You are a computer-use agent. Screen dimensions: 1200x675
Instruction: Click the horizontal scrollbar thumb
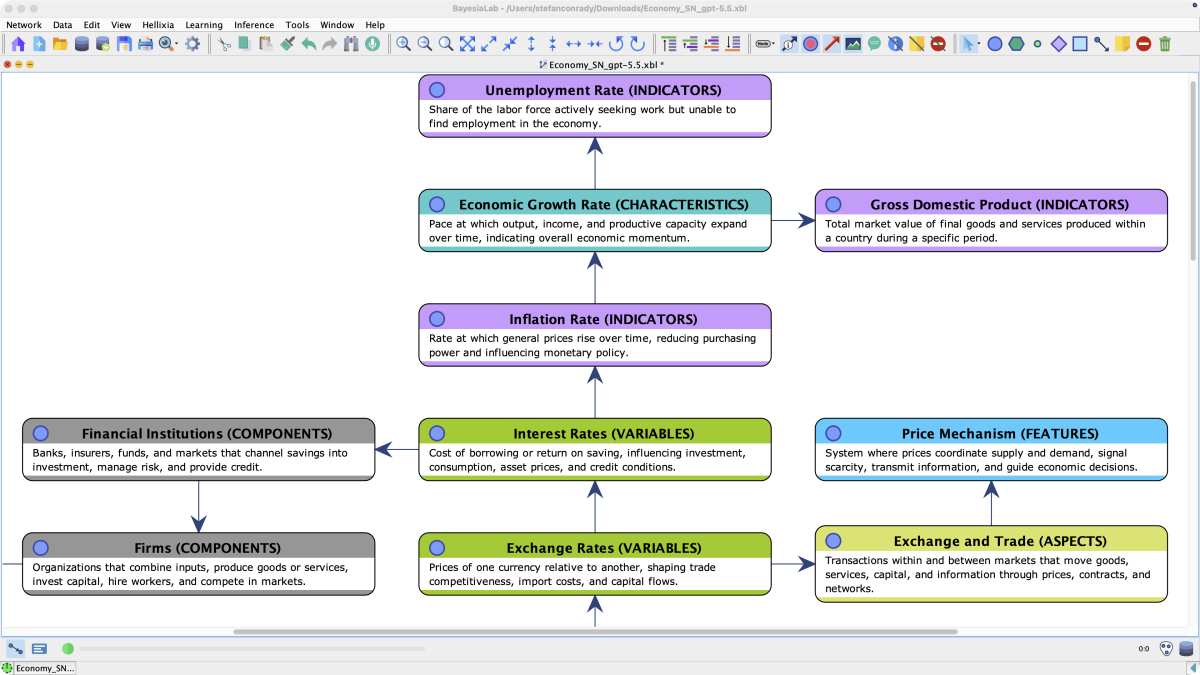595,632
